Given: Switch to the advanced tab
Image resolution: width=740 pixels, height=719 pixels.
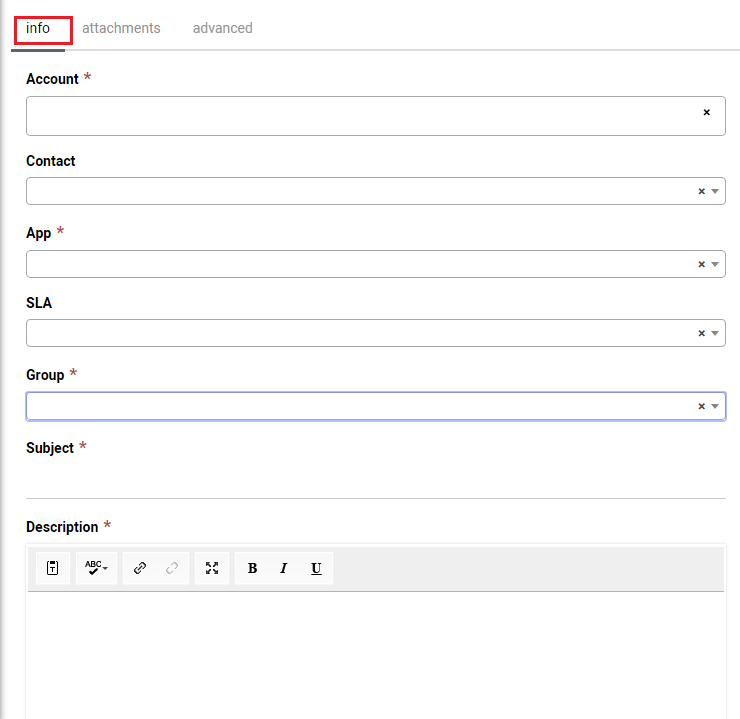Looking at the screenshot, I should pos(222,28).
